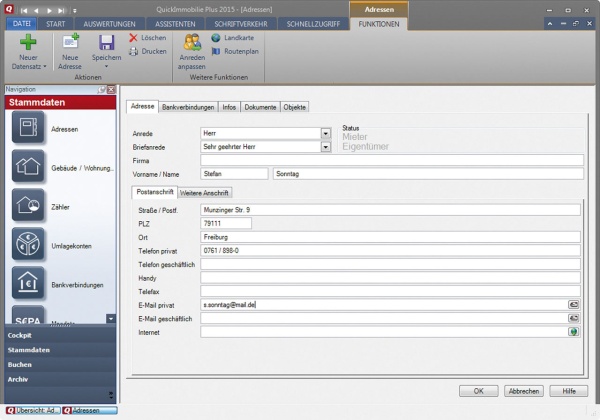Select the SEPA Mandate navigation icon
This screenshot has height=420, width=600.
tap(28, 315)
